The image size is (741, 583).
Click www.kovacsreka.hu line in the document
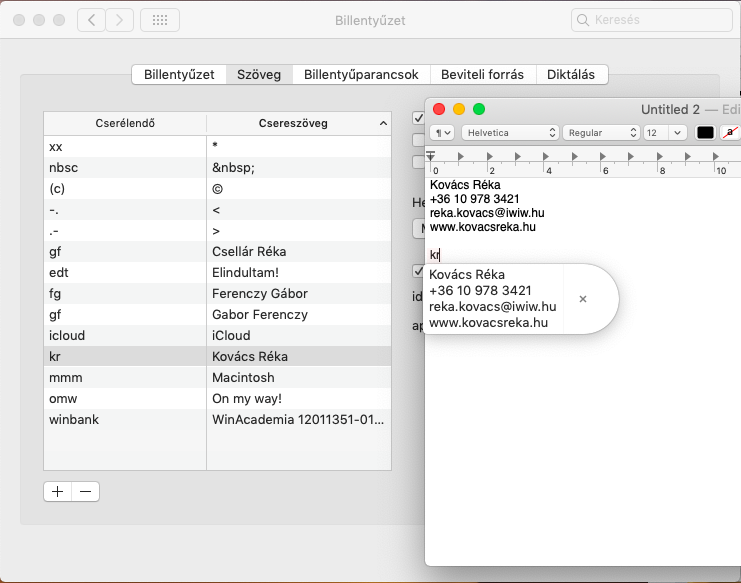483,227
